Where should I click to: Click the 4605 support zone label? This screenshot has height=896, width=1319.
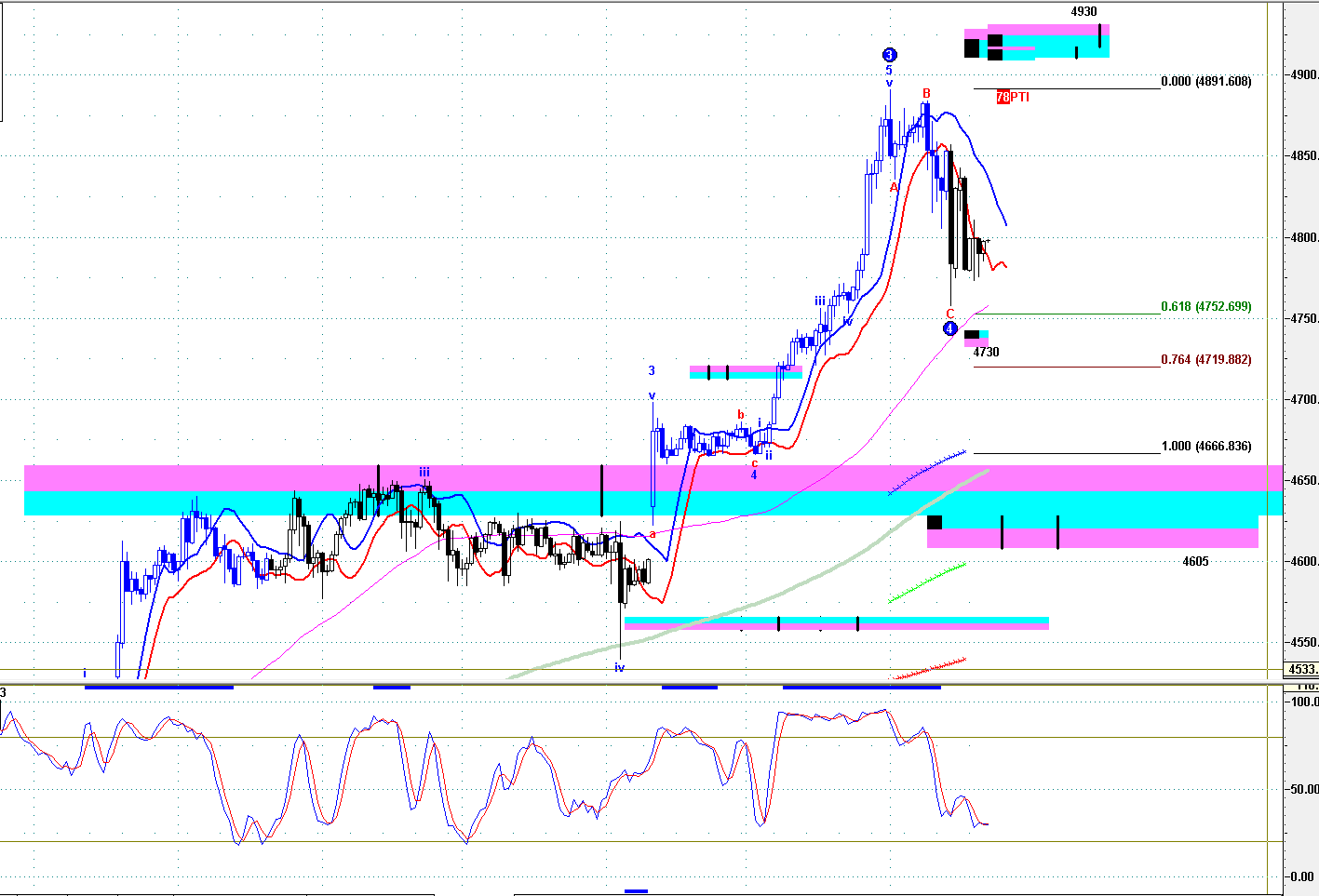click(x=1195, y=561)
